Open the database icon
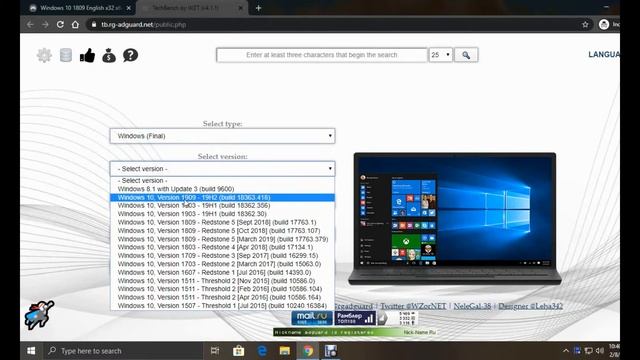Image resolution: width=640 pixels, height=360 pixels. click(66, 55)
